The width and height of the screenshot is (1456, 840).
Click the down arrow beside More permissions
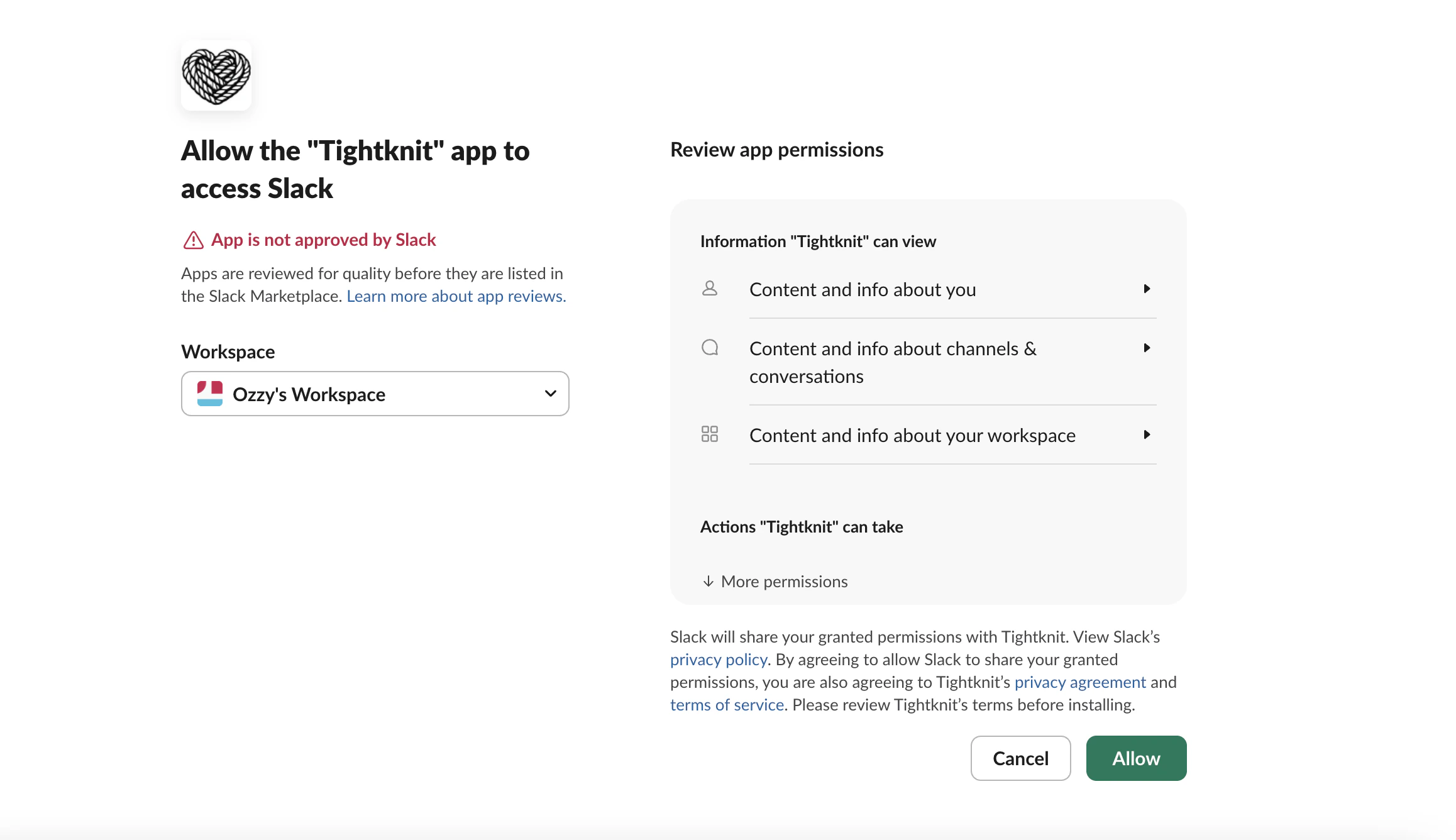click(709, 582)
